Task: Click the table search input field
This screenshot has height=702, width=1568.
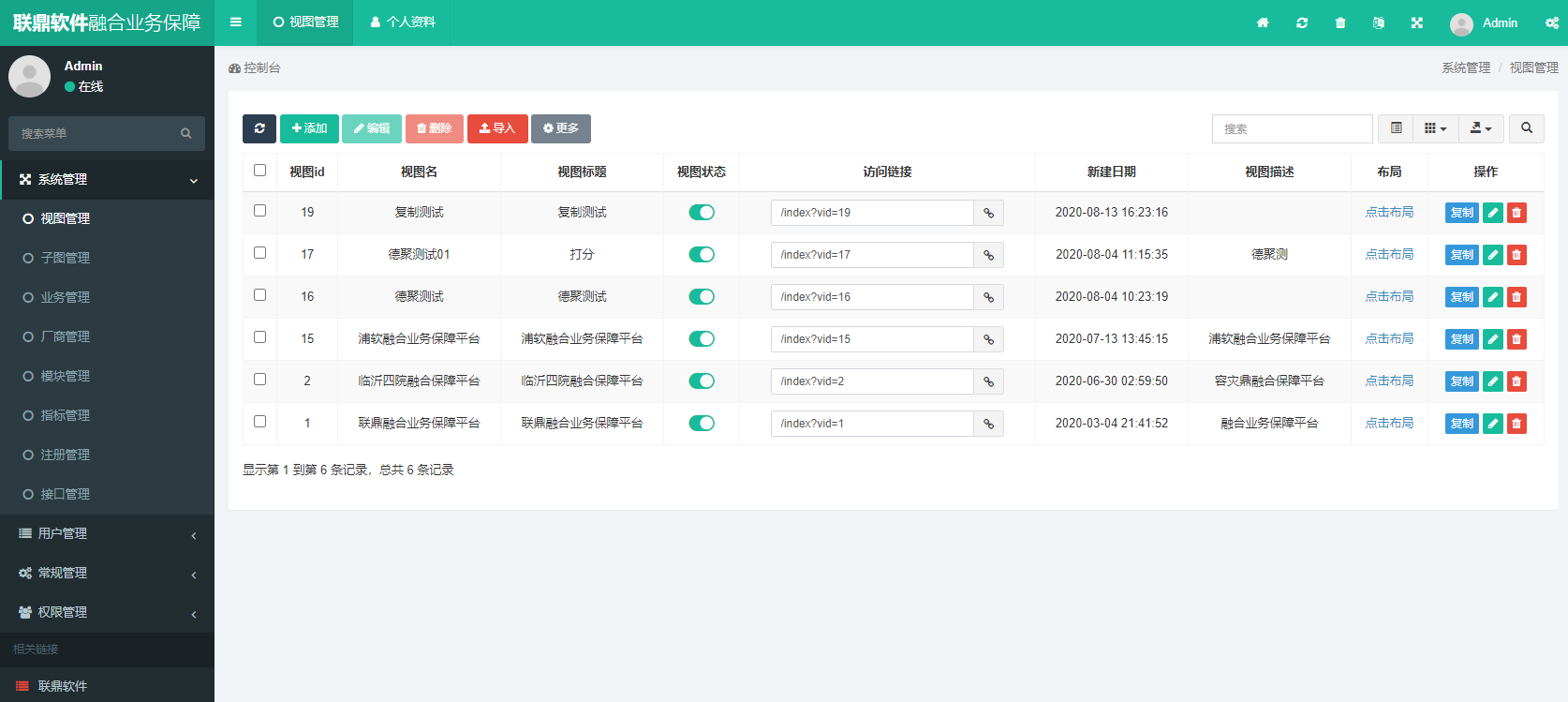Action: click(1292, 128)
